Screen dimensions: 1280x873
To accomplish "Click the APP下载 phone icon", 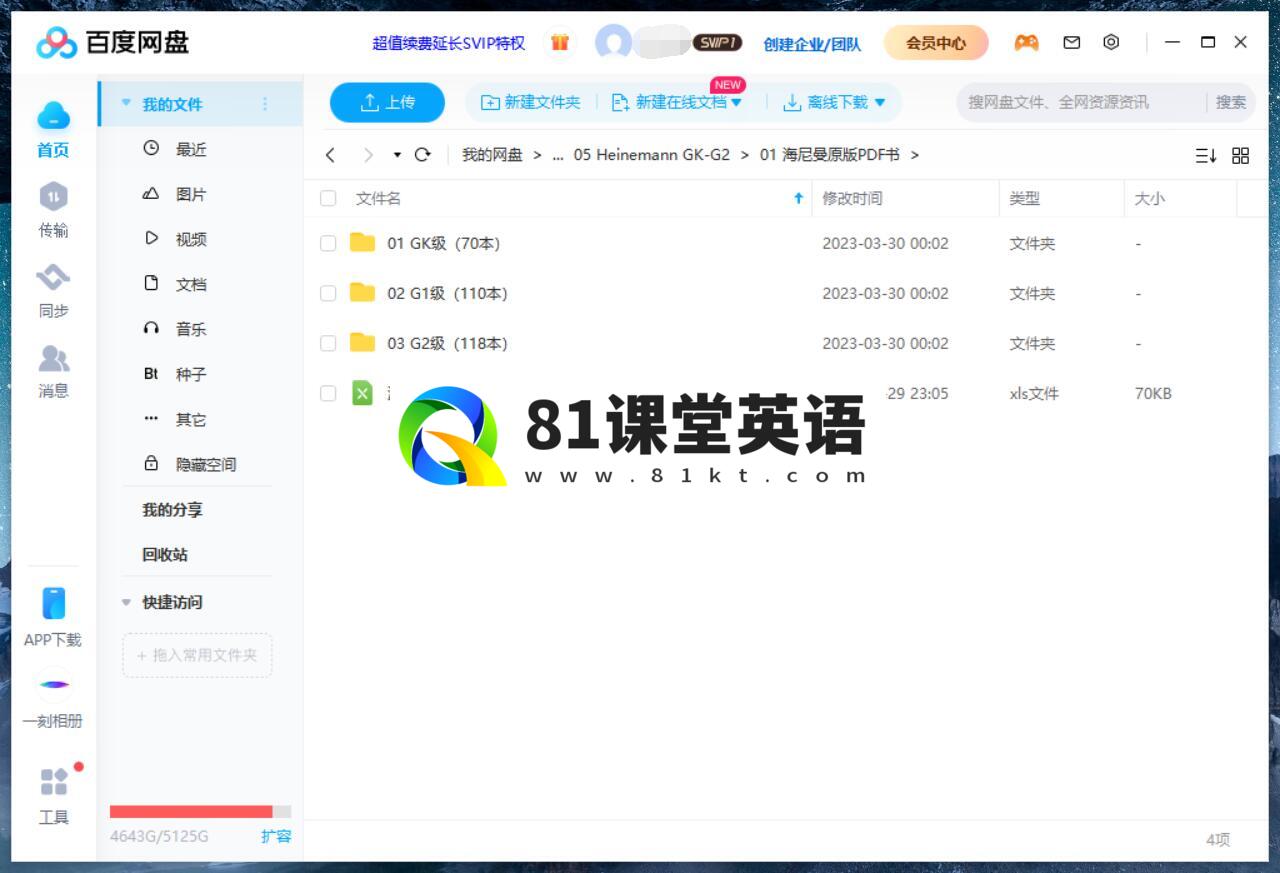I will point(53,603).
